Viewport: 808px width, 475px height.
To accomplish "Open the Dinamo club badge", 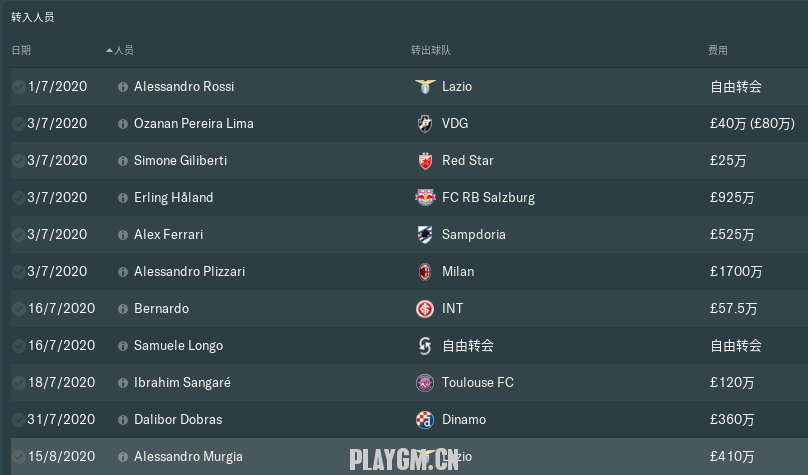I will pyautogui.click(x=425, y=420).
